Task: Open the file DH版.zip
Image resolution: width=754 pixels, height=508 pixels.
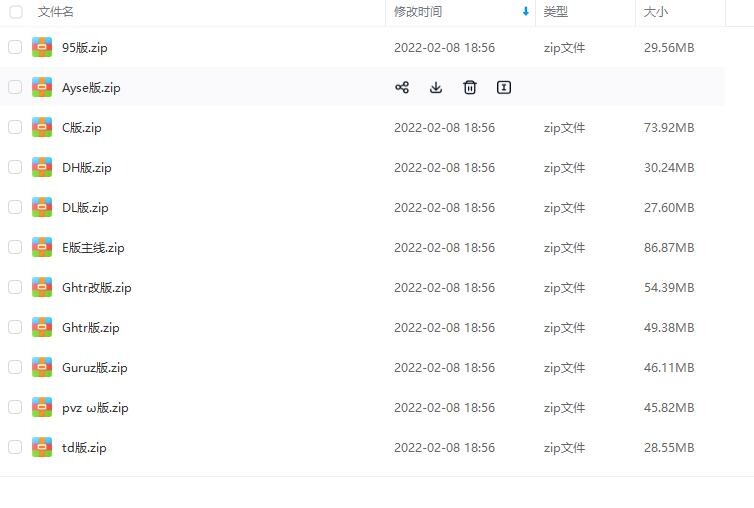Action: coord(87,167)
